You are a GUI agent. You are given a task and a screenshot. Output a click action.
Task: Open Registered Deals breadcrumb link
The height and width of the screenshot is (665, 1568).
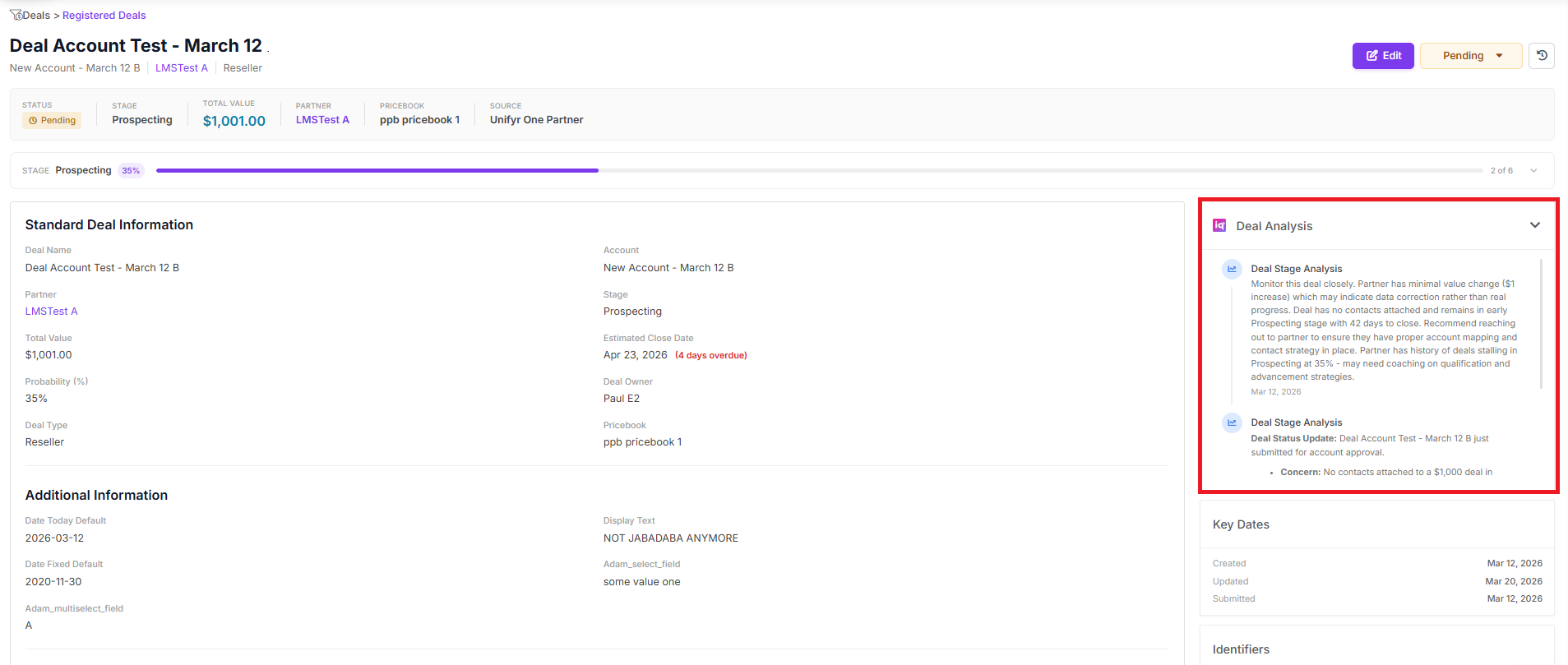[104, 16]
